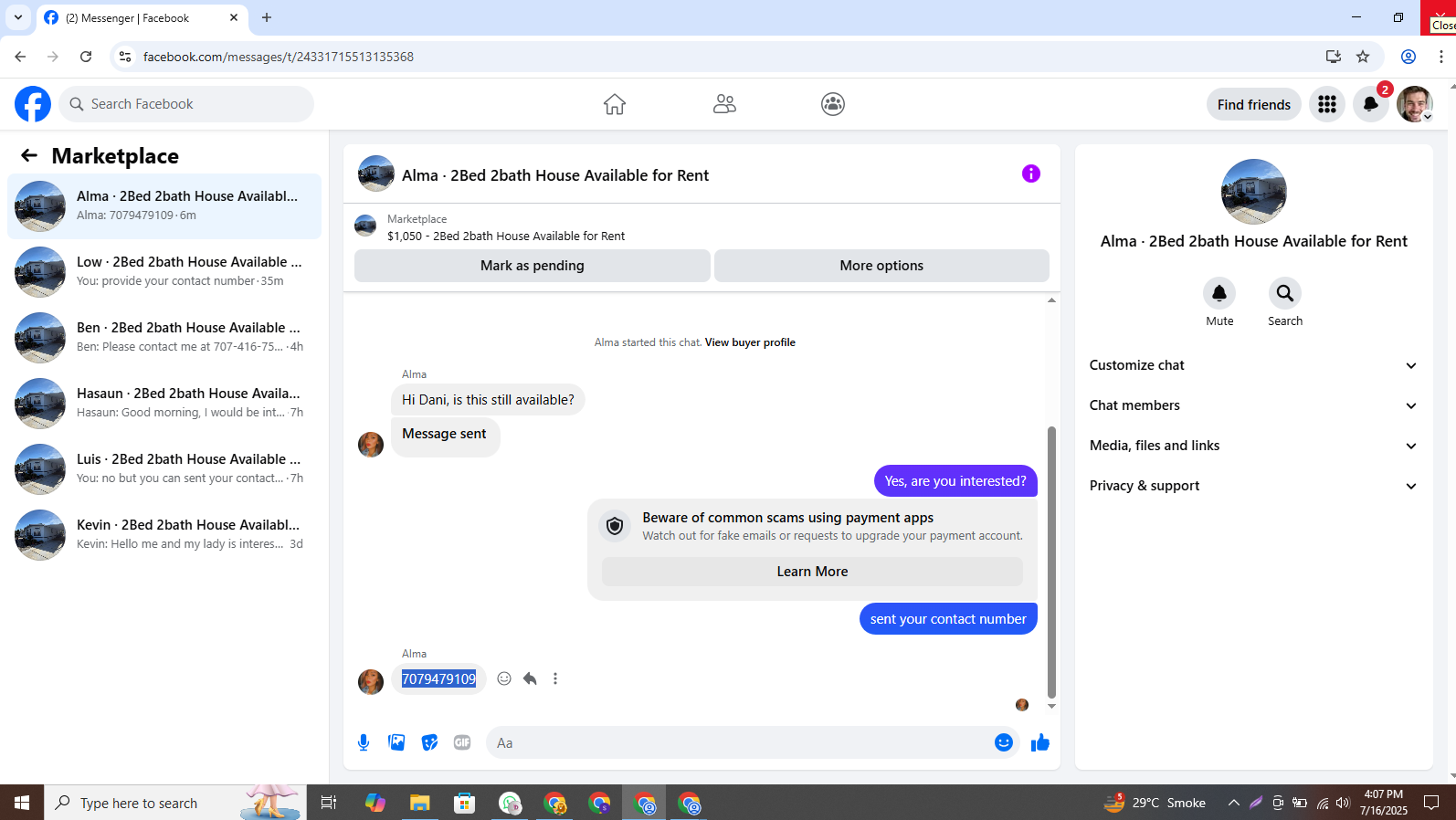Show hidden system tray icons

point(1234,803)
